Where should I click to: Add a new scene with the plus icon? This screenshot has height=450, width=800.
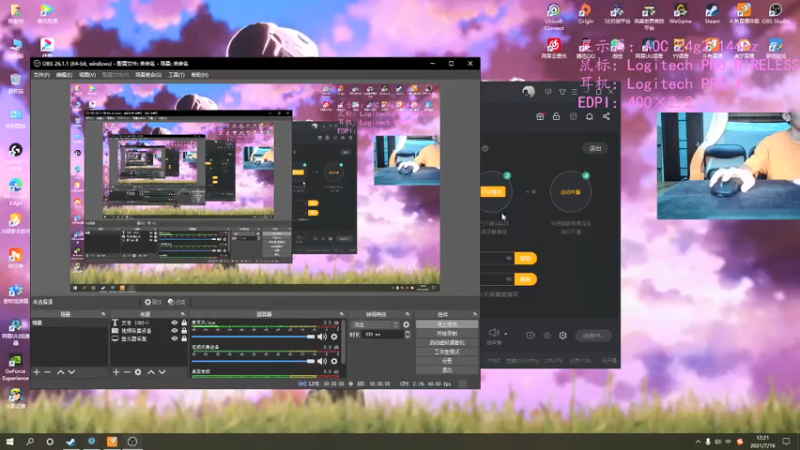[36, 372]
